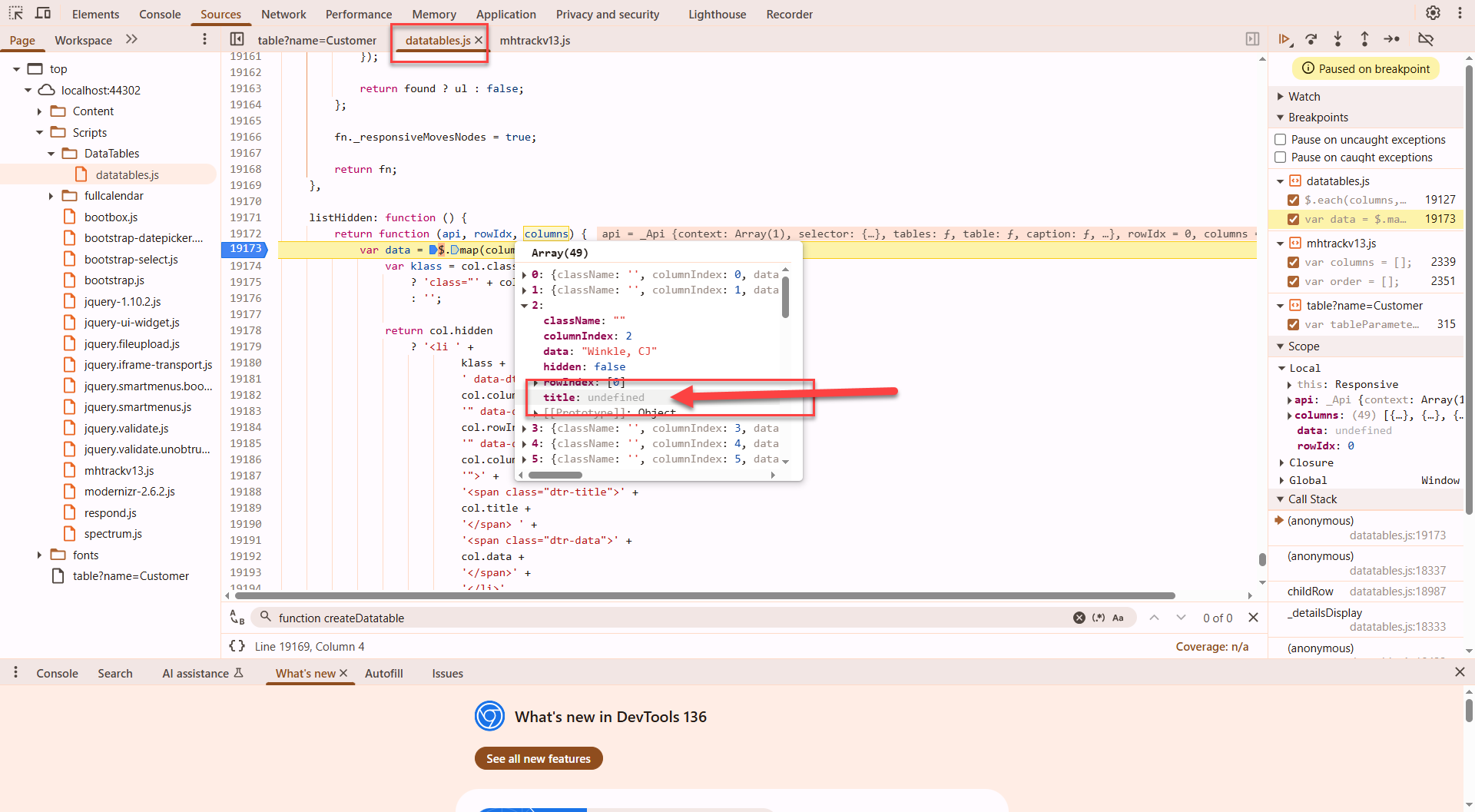
Task: Switch to the Console panel tab
Action: (160, 14)
